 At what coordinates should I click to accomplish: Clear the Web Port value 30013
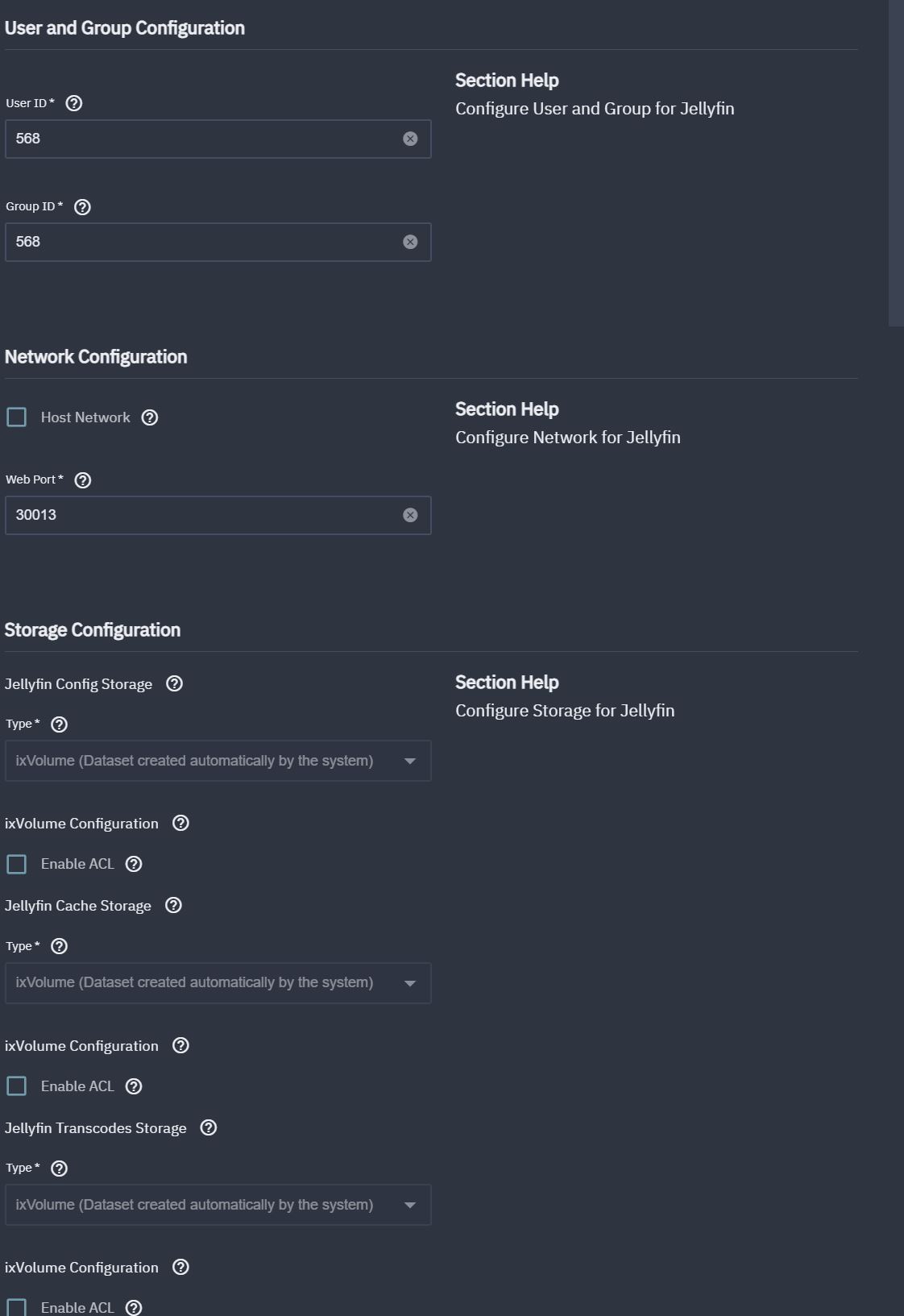pos(410,515)
